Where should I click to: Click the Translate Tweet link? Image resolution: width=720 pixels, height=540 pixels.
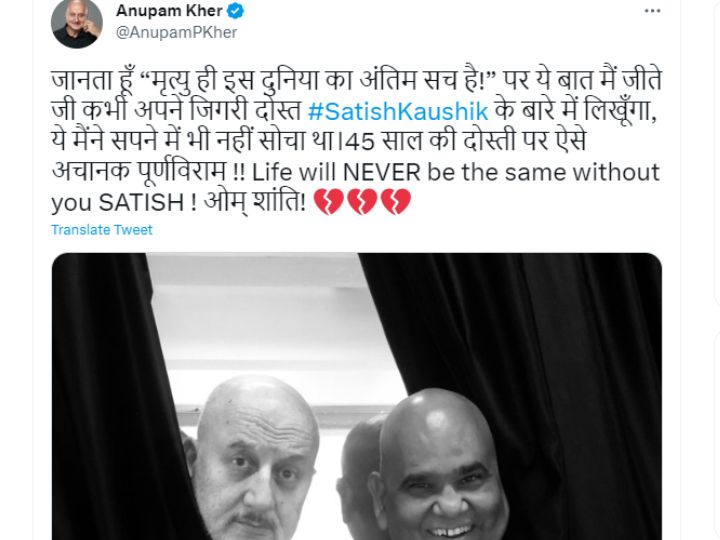(101, 230)
